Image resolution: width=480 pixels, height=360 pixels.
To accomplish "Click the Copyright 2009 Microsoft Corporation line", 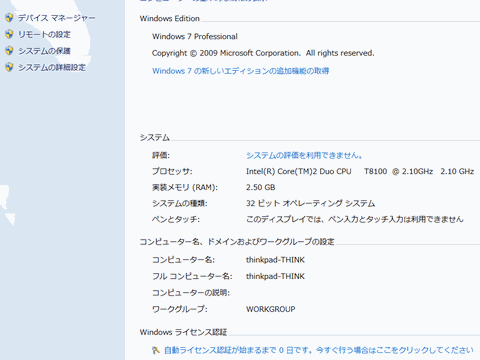I will coord(263,53).
